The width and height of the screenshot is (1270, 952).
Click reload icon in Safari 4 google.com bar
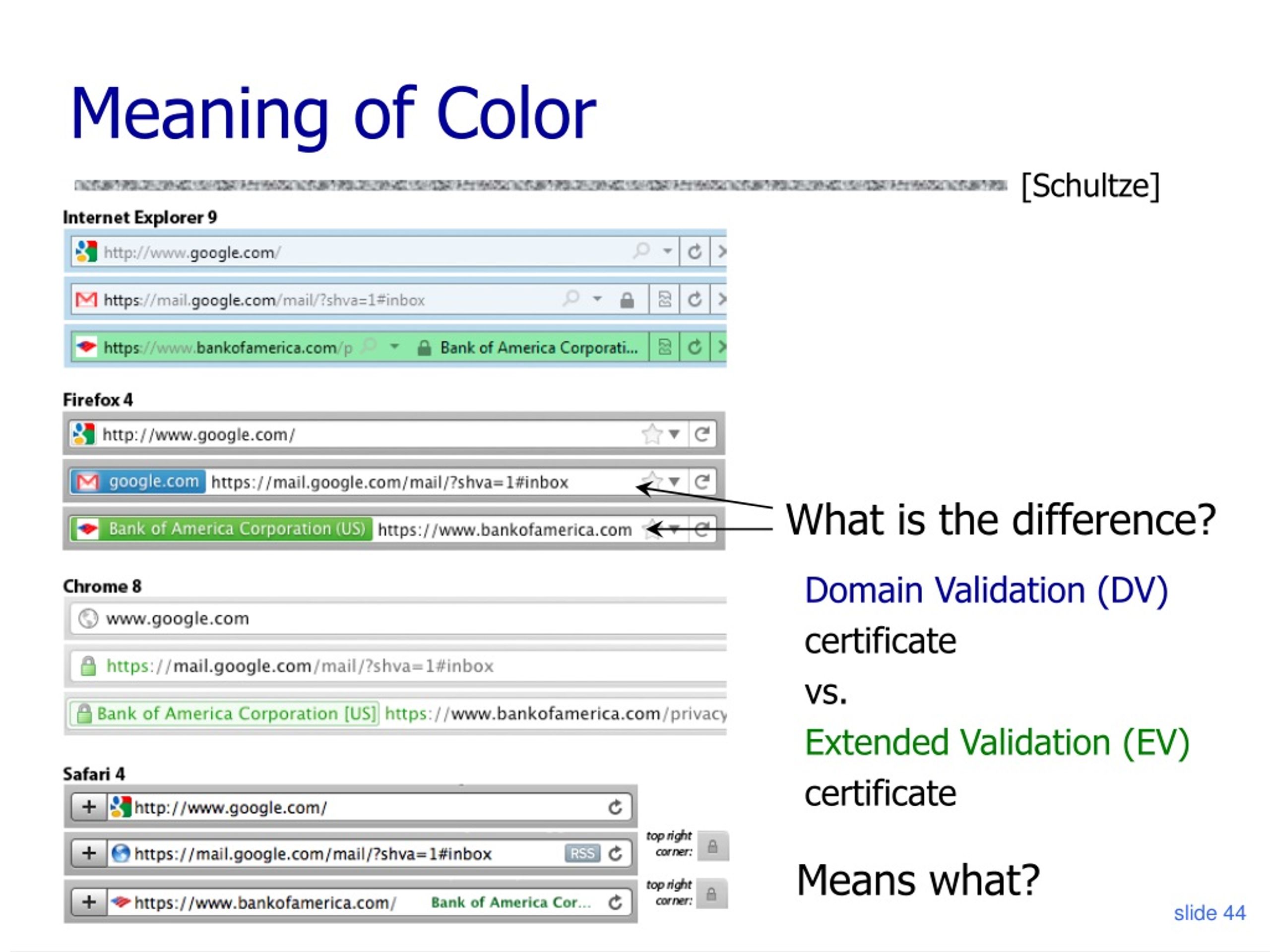coord(616,807)
